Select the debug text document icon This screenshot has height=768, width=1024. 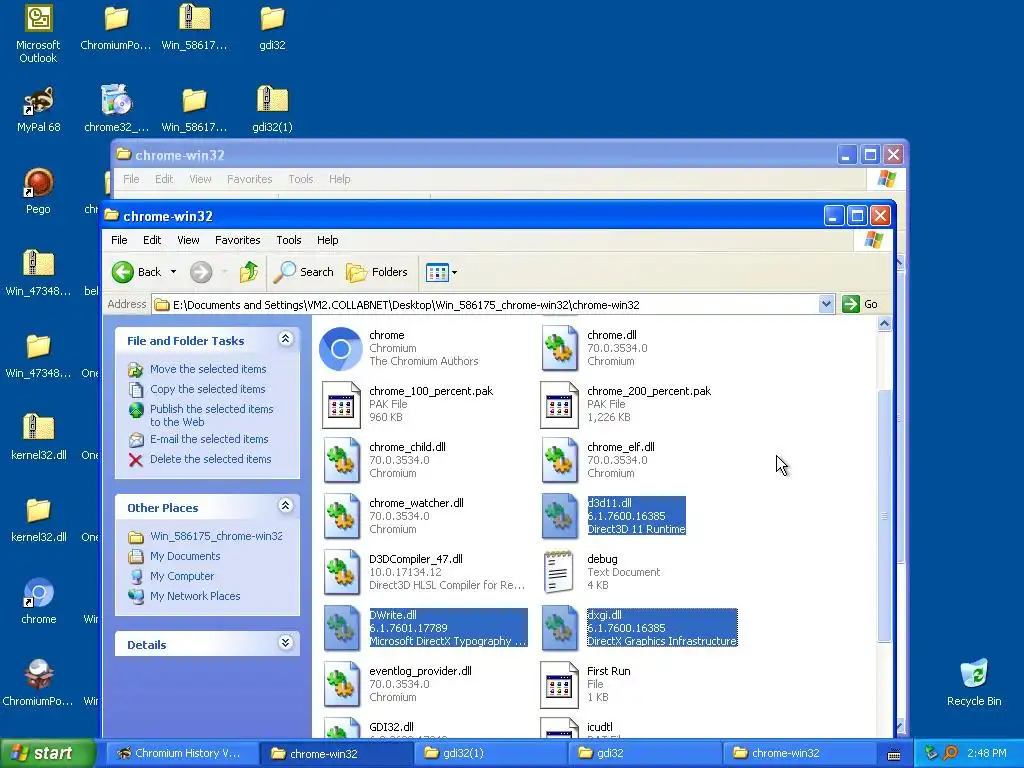pos(559,573)
